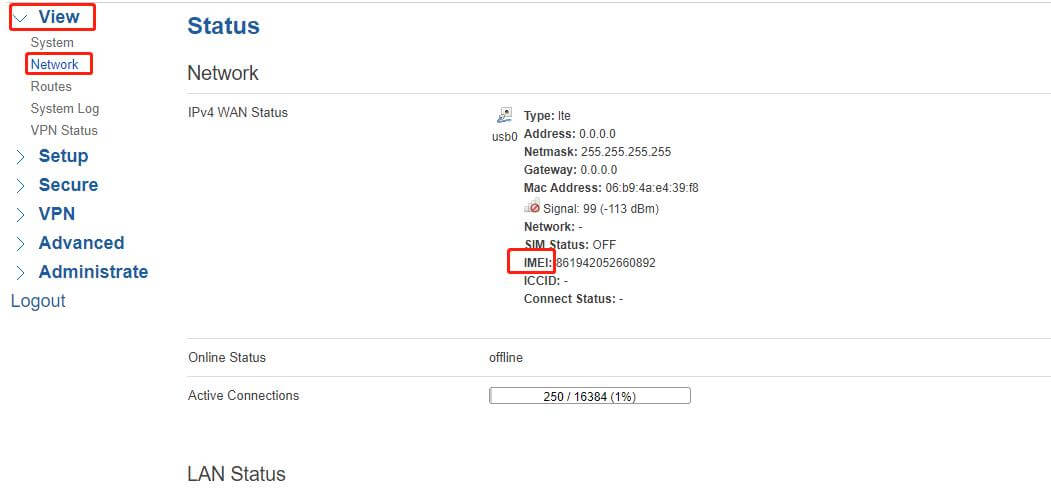Open the VPN Status page

64,131
